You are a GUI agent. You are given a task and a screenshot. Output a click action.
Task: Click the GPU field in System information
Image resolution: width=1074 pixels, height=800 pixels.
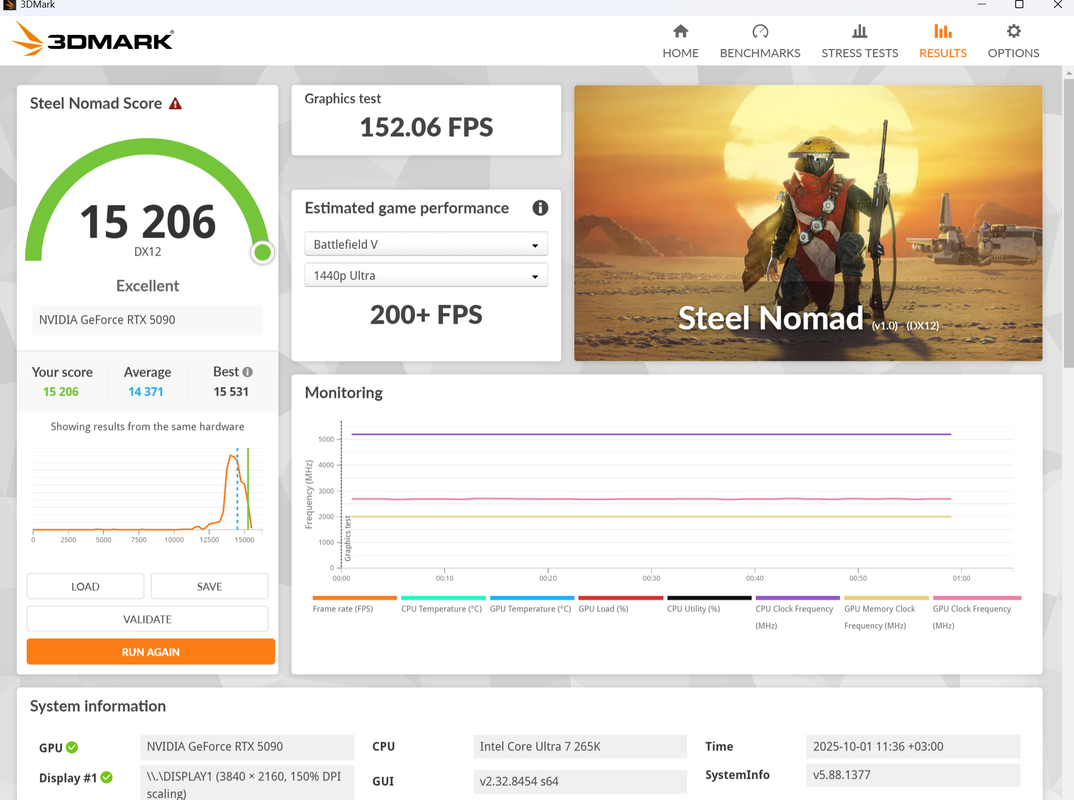pos(247,747)
